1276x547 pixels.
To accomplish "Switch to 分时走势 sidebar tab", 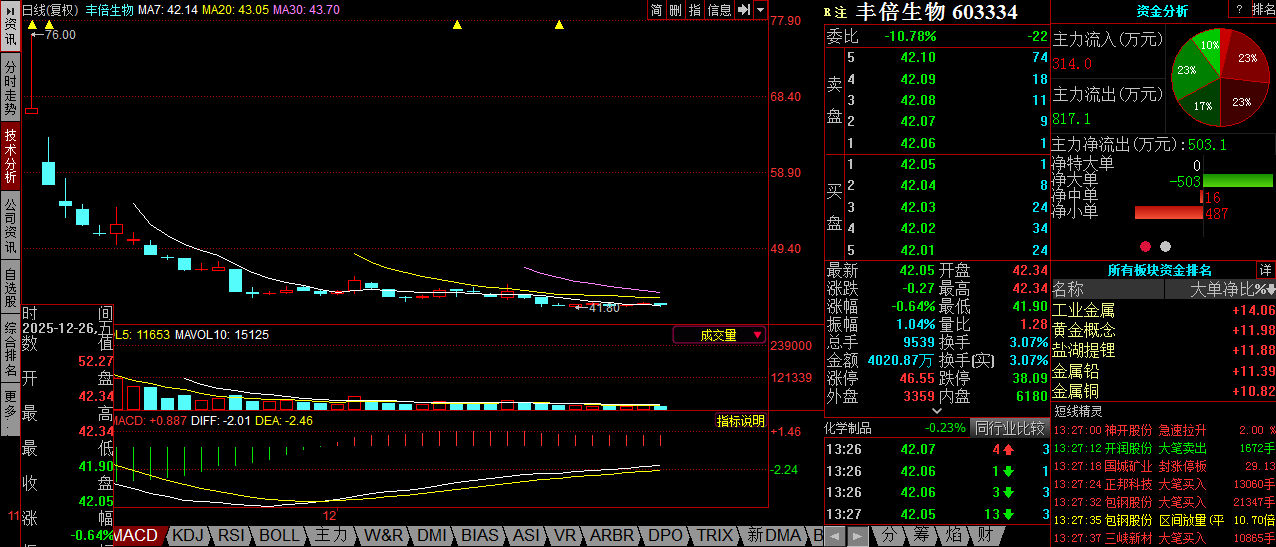I will point(10,87).
